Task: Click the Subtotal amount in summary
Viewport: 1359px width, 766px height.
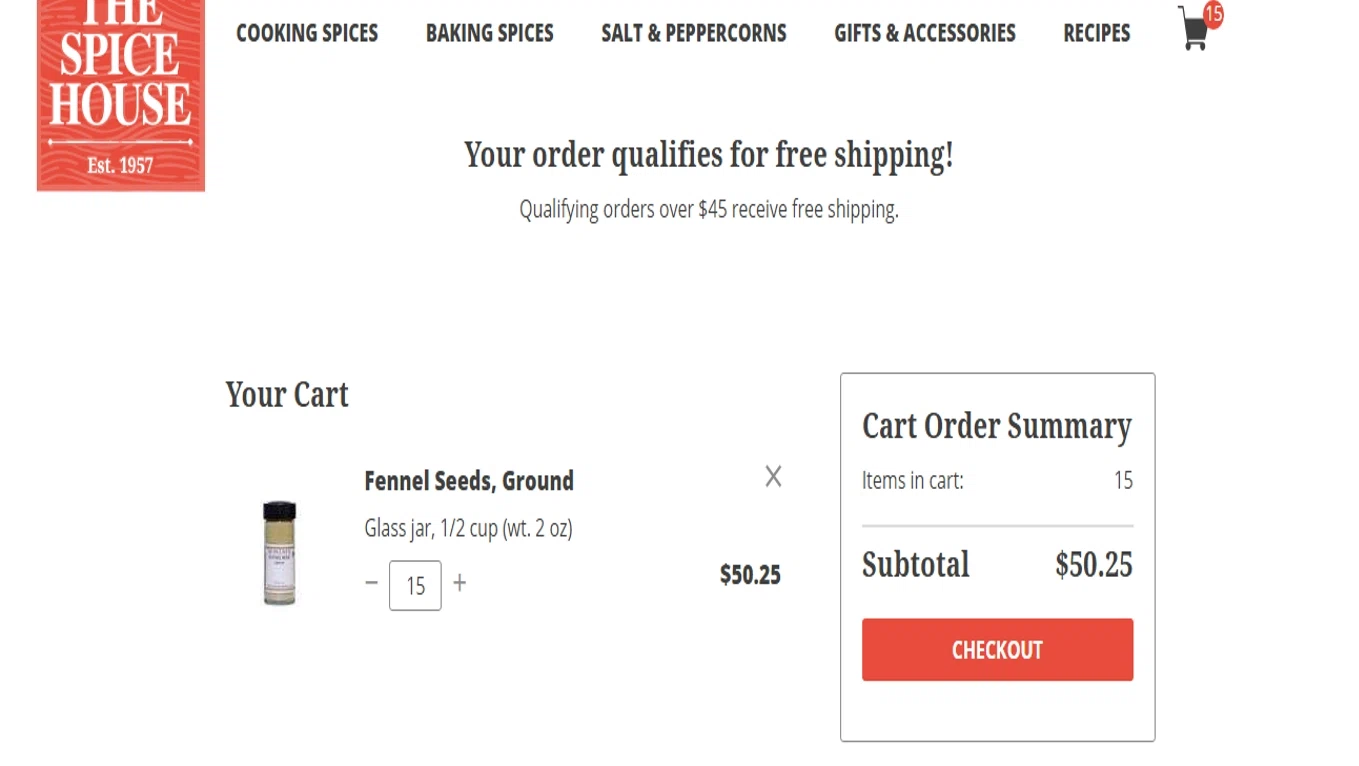Action: click(x=1094, y=565)
